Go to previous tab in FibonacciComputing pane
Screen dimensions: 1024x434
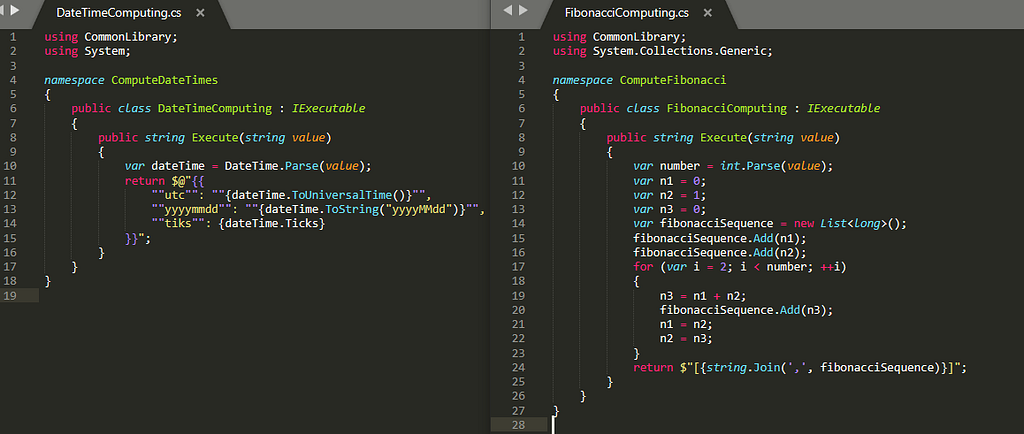click(x=507, y=10)
